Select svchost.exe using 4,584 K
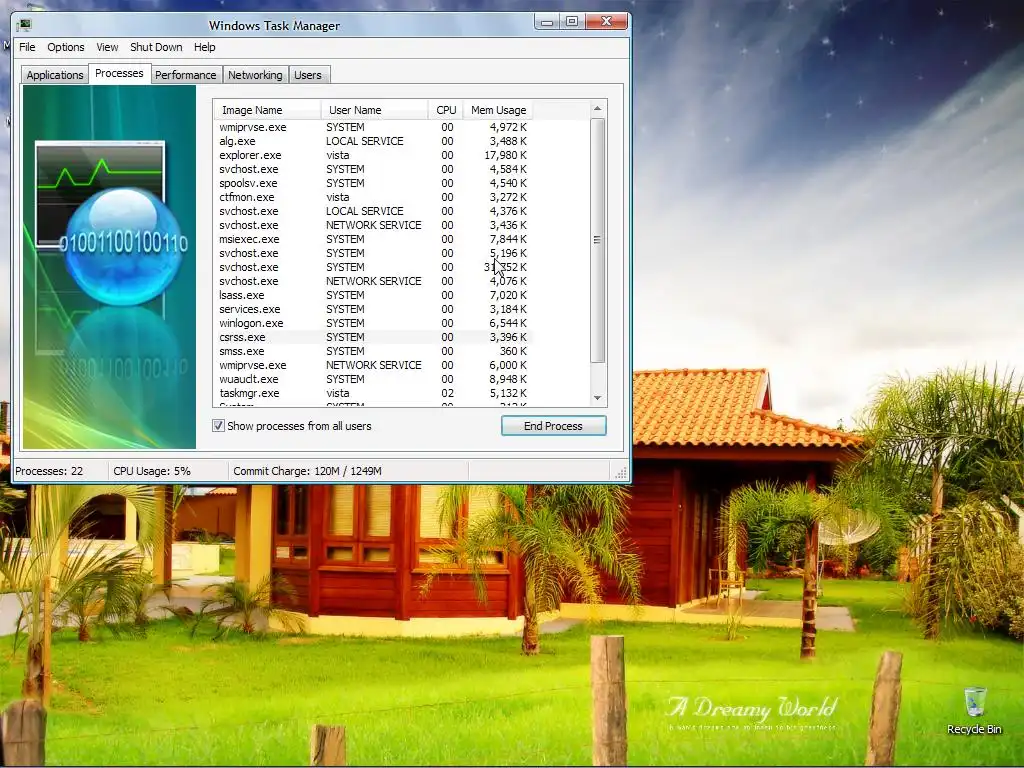 click(x=373, y=169)
